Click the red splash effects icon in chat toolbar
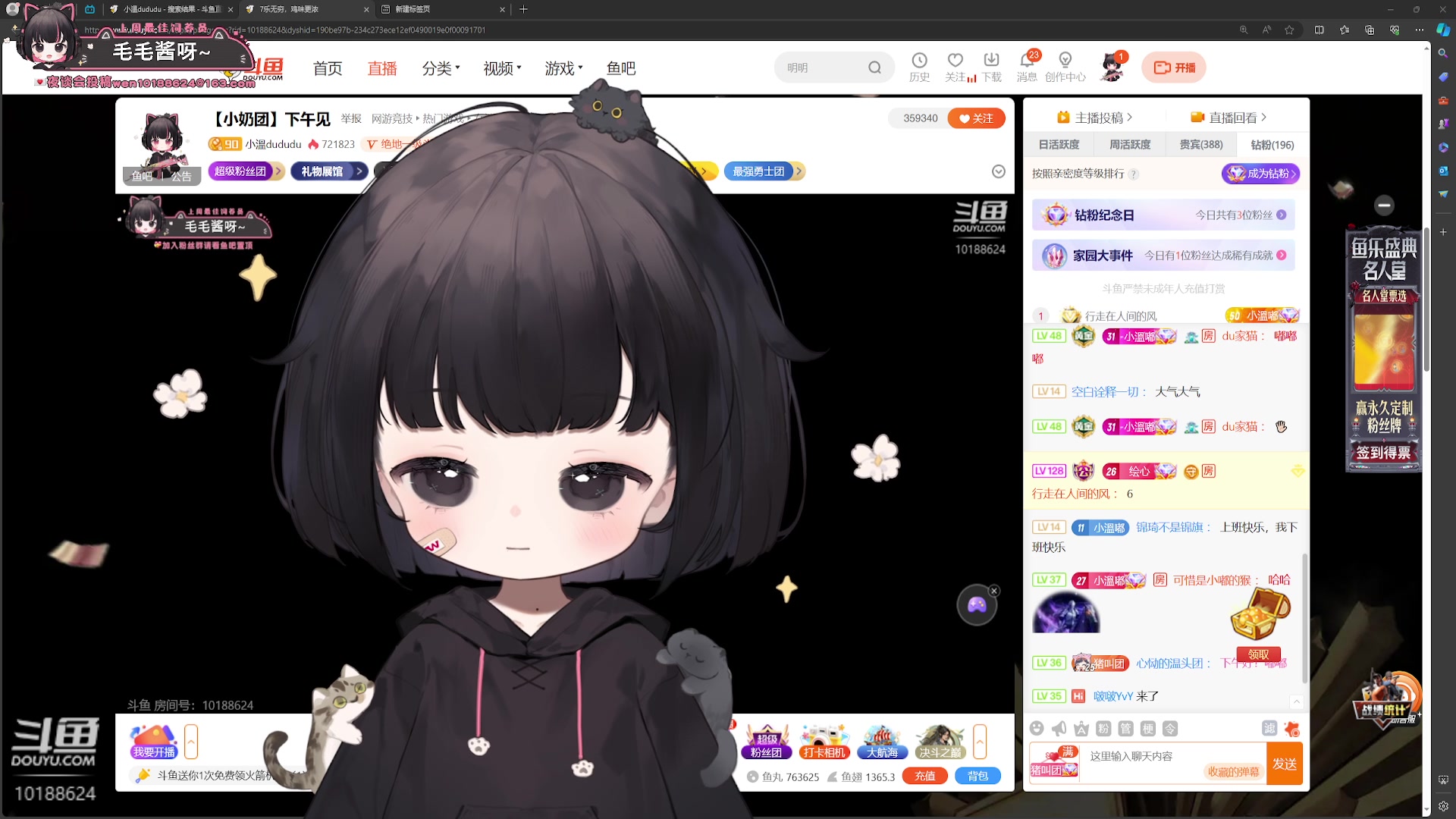Image resolution: width=1456 pixels, height=819 pixels. (1292, 729)
